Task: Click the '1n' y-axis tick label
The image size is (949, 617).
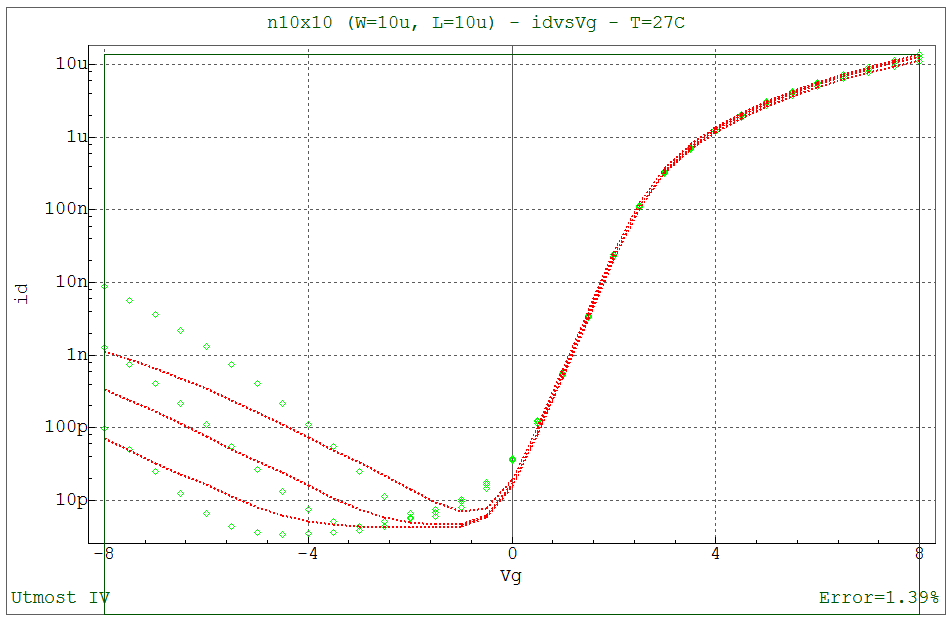Action: pos(77,354)
